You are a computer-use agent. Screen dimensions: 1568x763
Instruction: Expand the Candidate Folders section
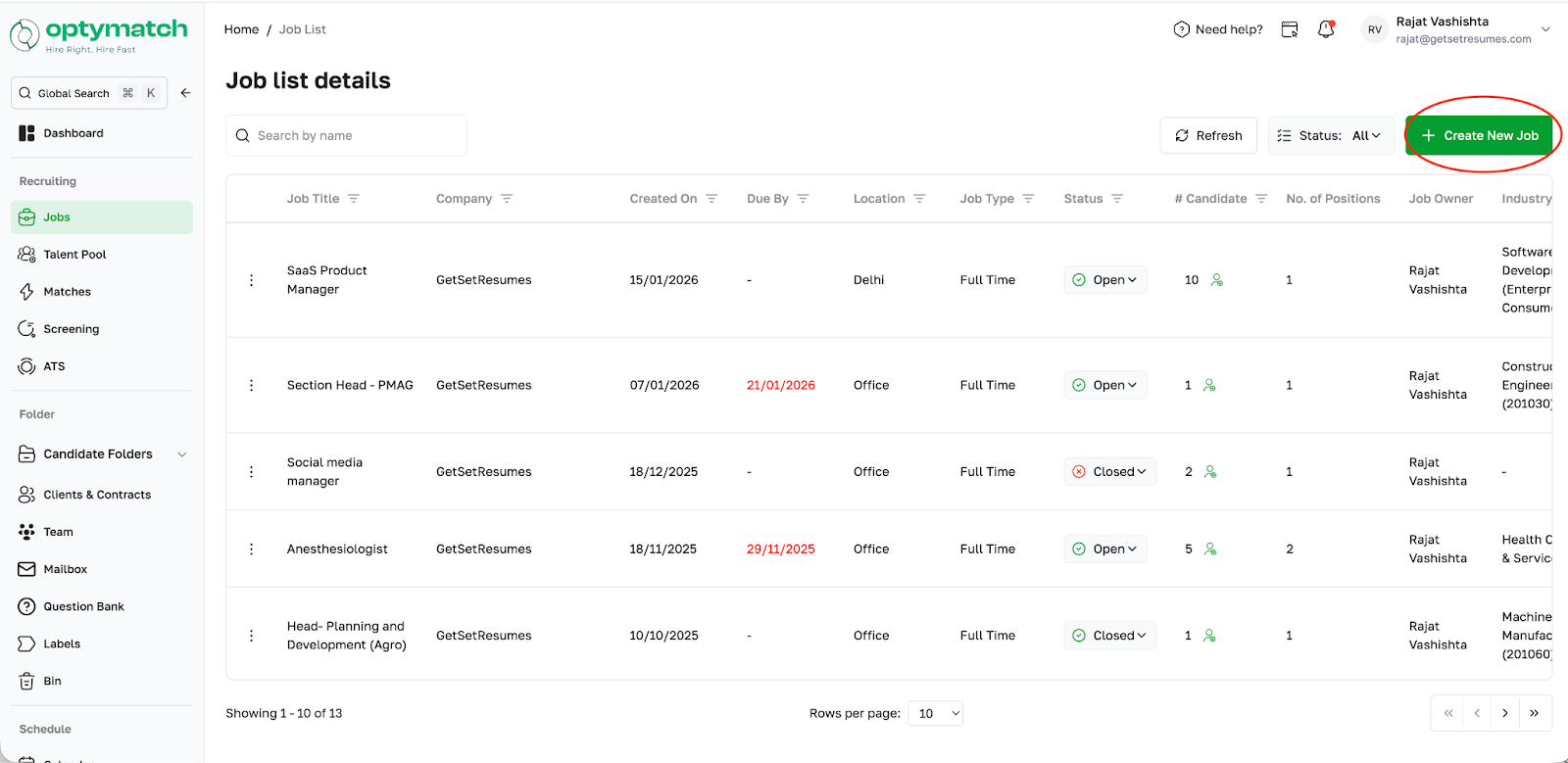[181, 454]
